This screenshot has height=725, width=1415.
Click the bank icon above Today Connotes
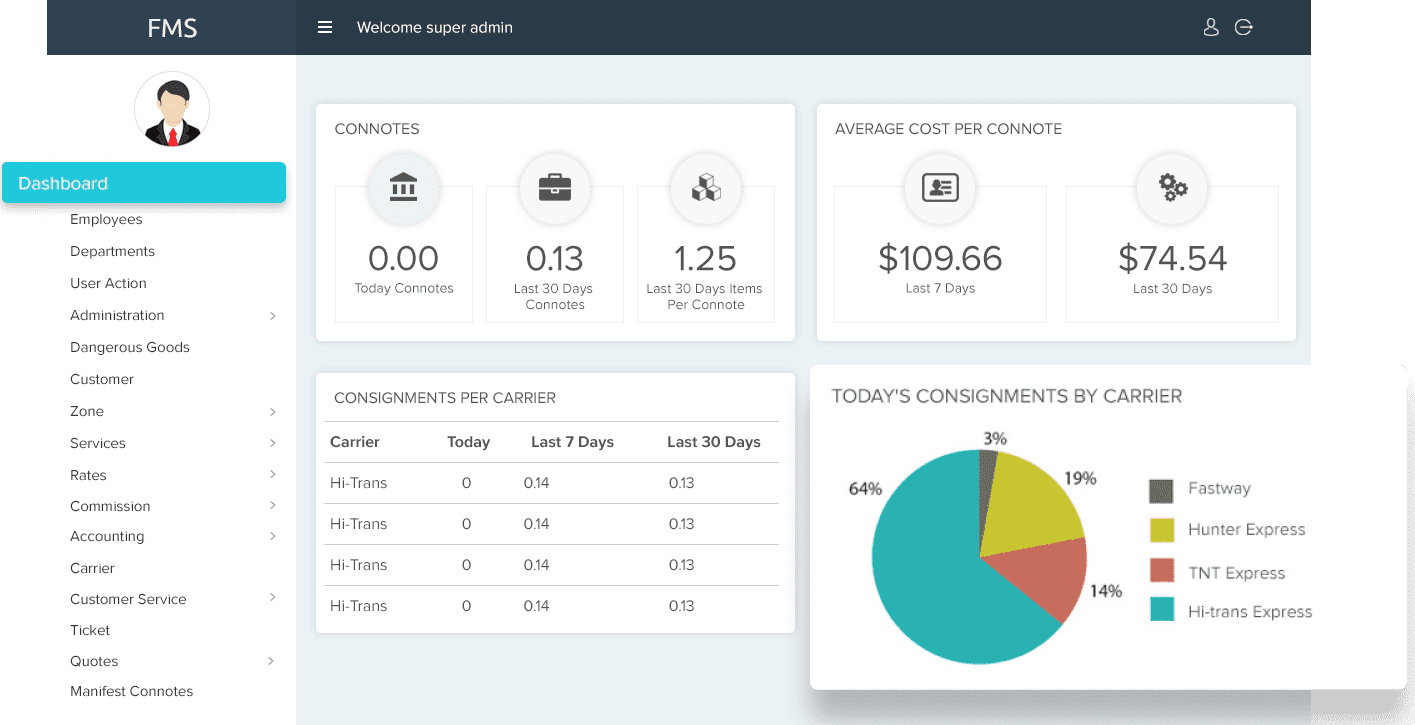click(403, 187)
